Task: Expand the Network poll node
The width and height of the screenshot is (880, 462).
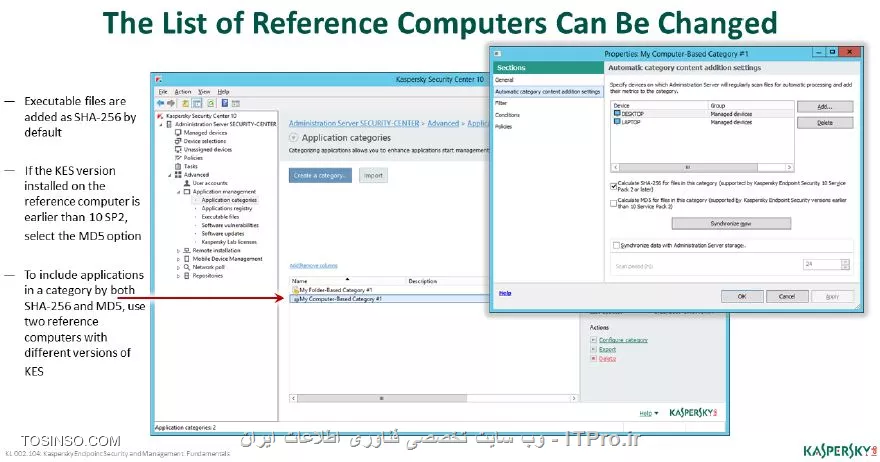Action: click(x=179, y=267)
